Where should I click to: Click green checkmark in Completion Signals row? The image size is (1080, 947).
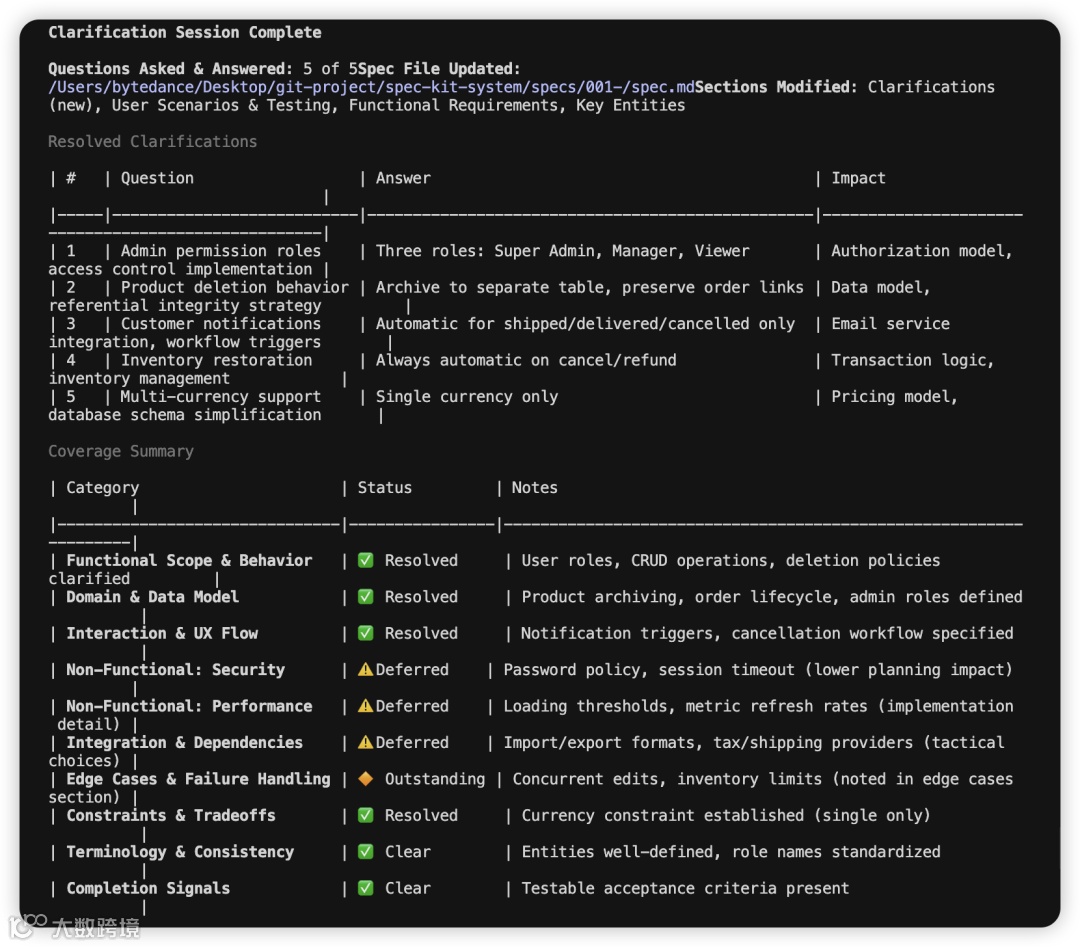pos(366,888)
